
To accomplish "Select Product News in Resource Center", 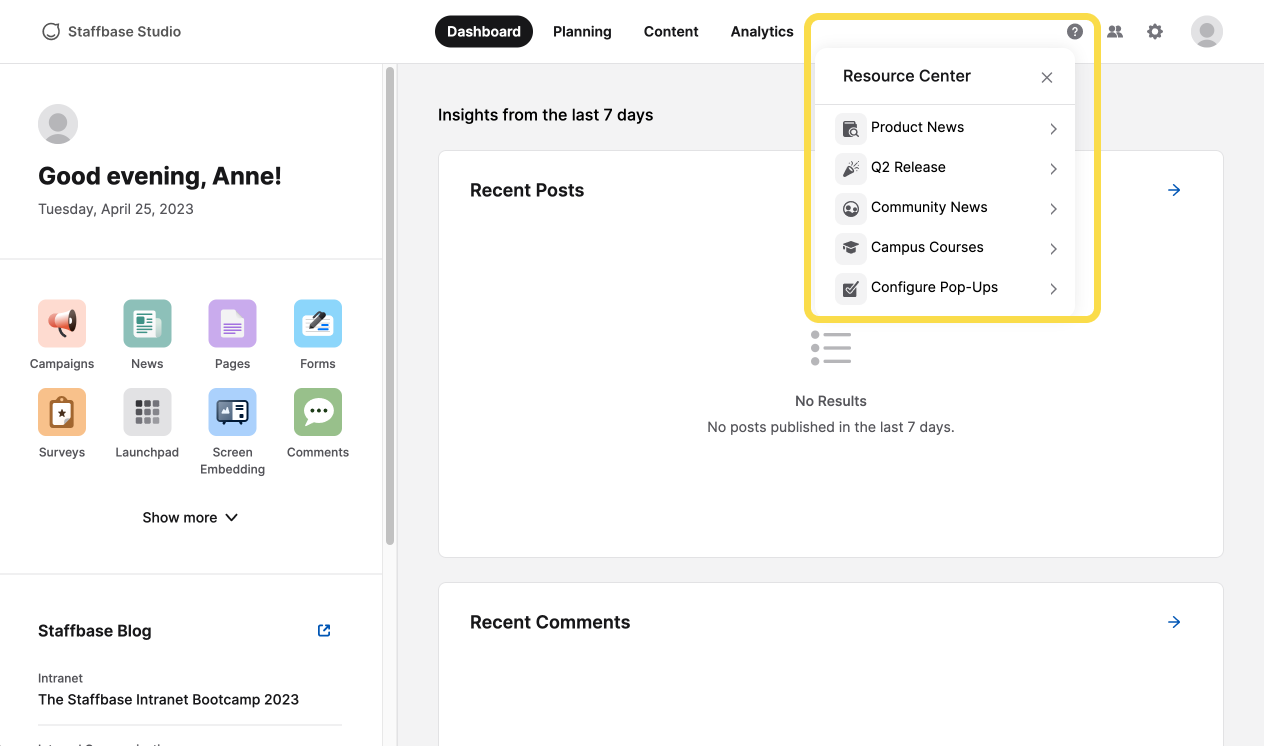I will point(945,128).
